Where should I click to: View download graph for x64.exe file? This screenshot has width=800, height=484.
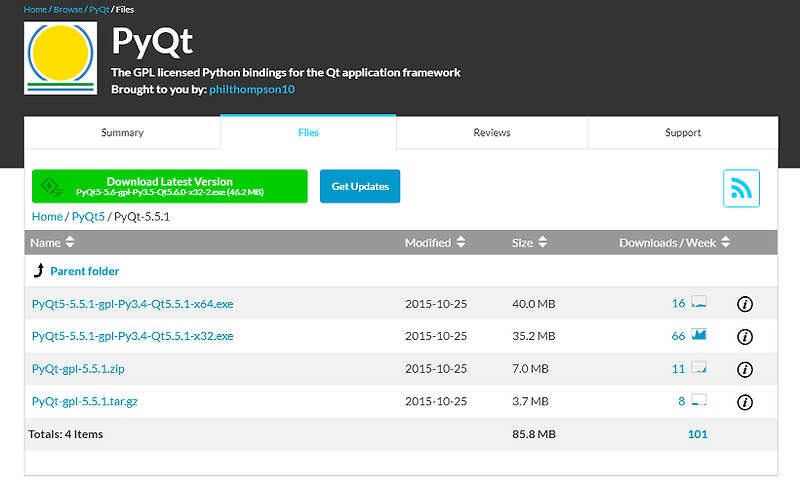point(698,302)
